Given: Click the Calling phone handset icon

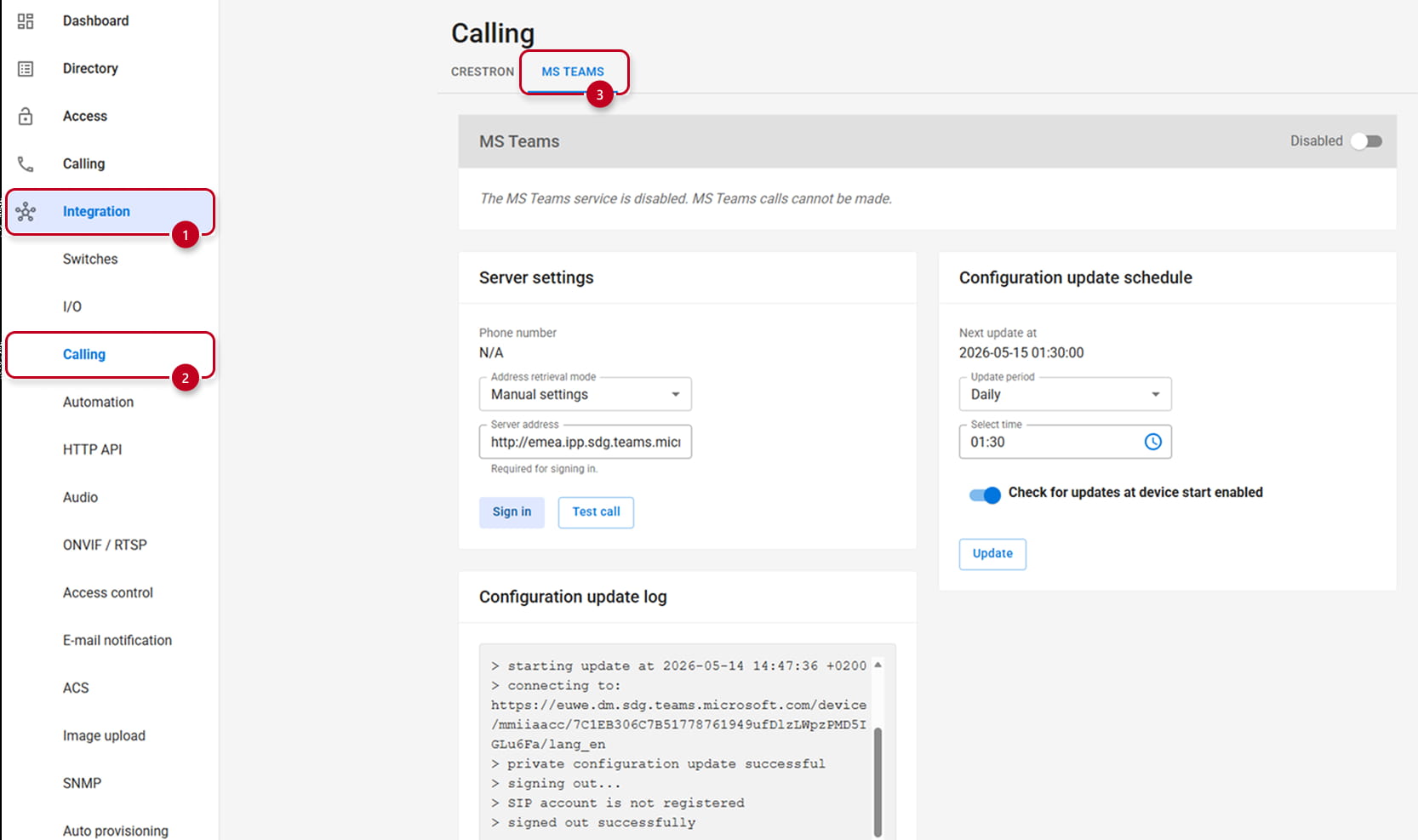Looking at the screenshot, I should pyautogui.click(x=26, y=164).
